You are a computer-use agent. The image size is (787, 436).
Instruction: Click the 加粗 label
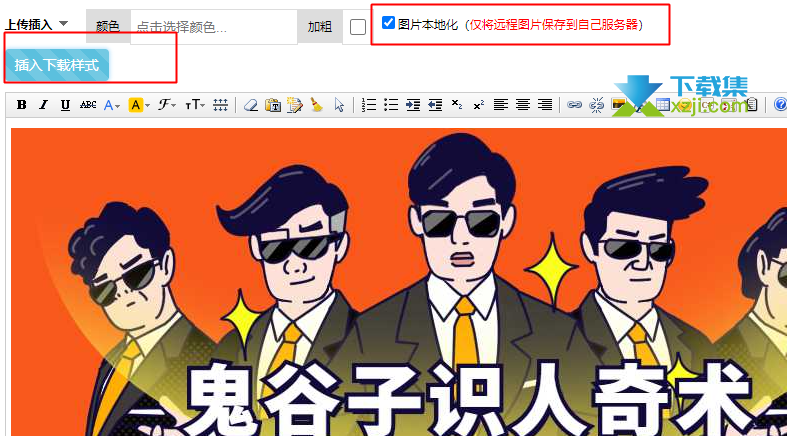click(x=320, y=27)
